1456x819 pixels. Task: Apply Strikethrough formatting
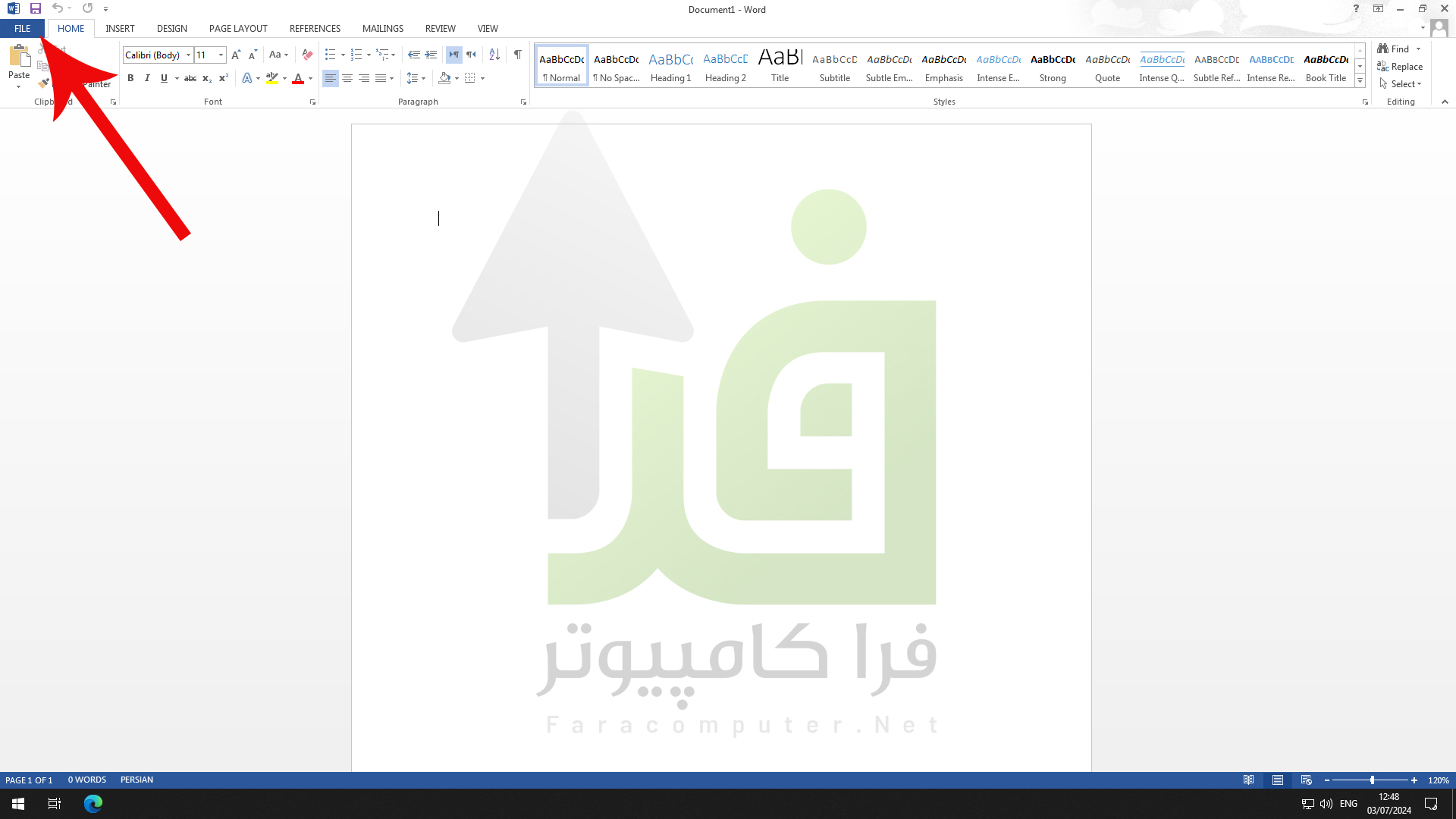[190, 78]
